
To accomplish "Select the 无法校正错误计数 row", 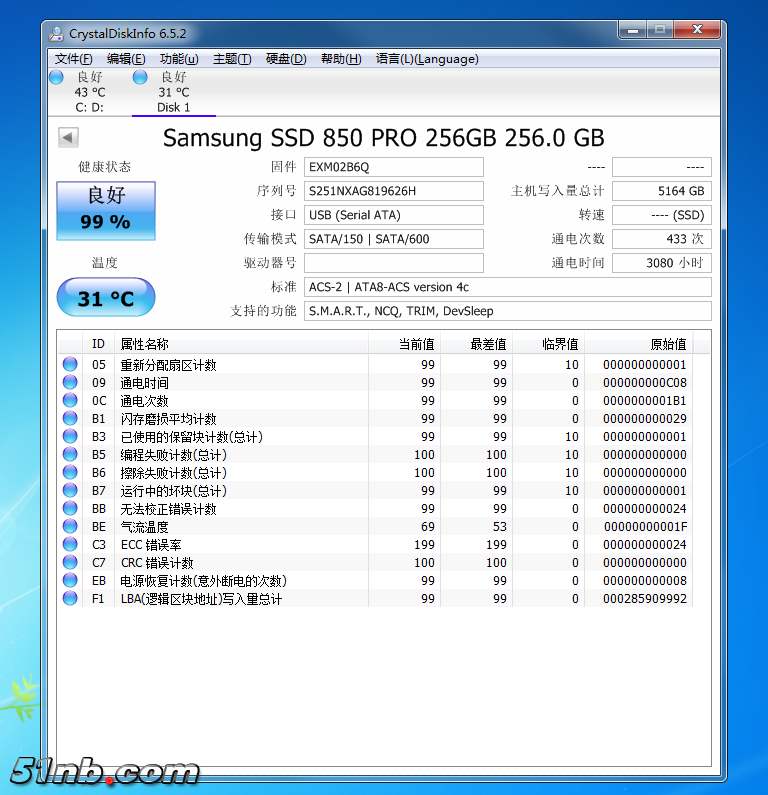I will [375, 509].
